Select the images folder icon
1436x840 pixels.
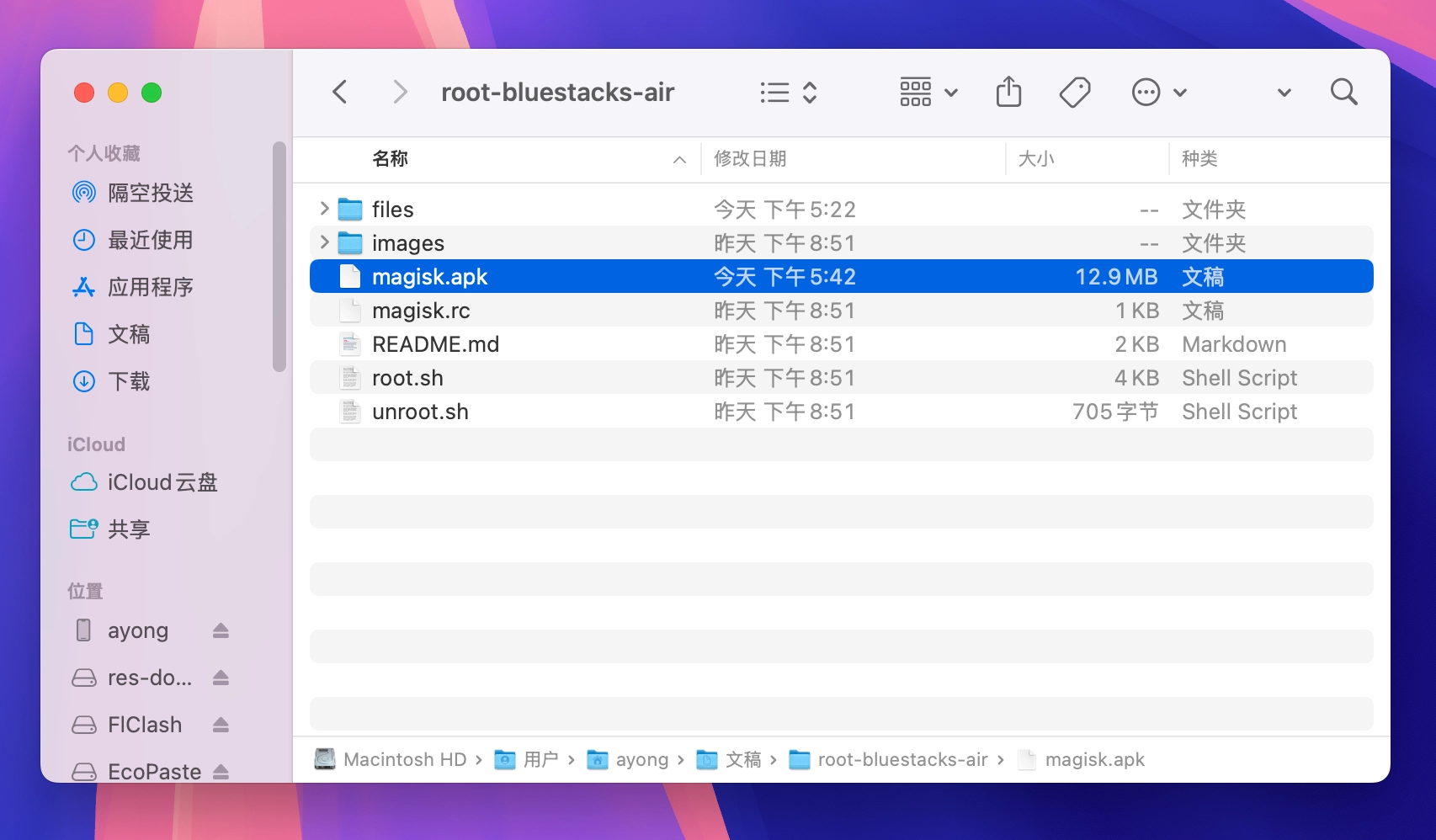(x=350, y=242)
